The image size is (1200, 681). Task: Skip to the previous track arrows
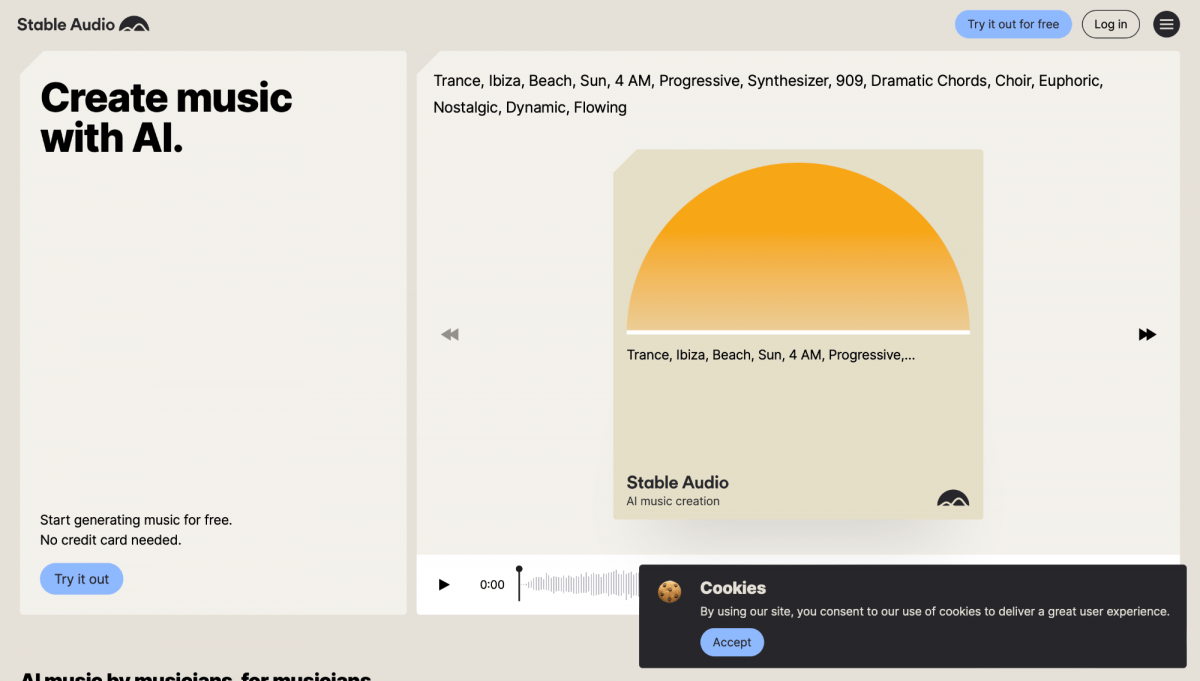[449, 334]
